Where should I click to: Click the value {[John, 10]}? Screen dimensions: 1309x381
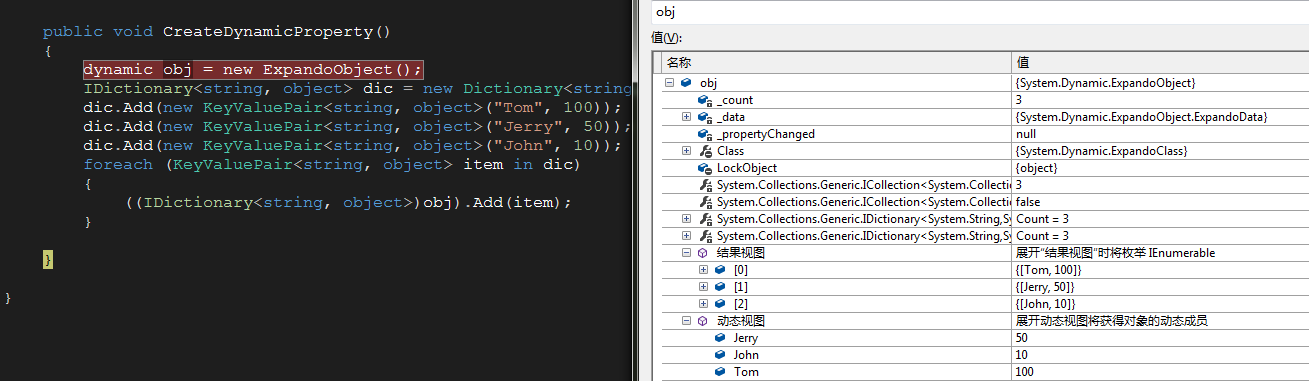1046,304
